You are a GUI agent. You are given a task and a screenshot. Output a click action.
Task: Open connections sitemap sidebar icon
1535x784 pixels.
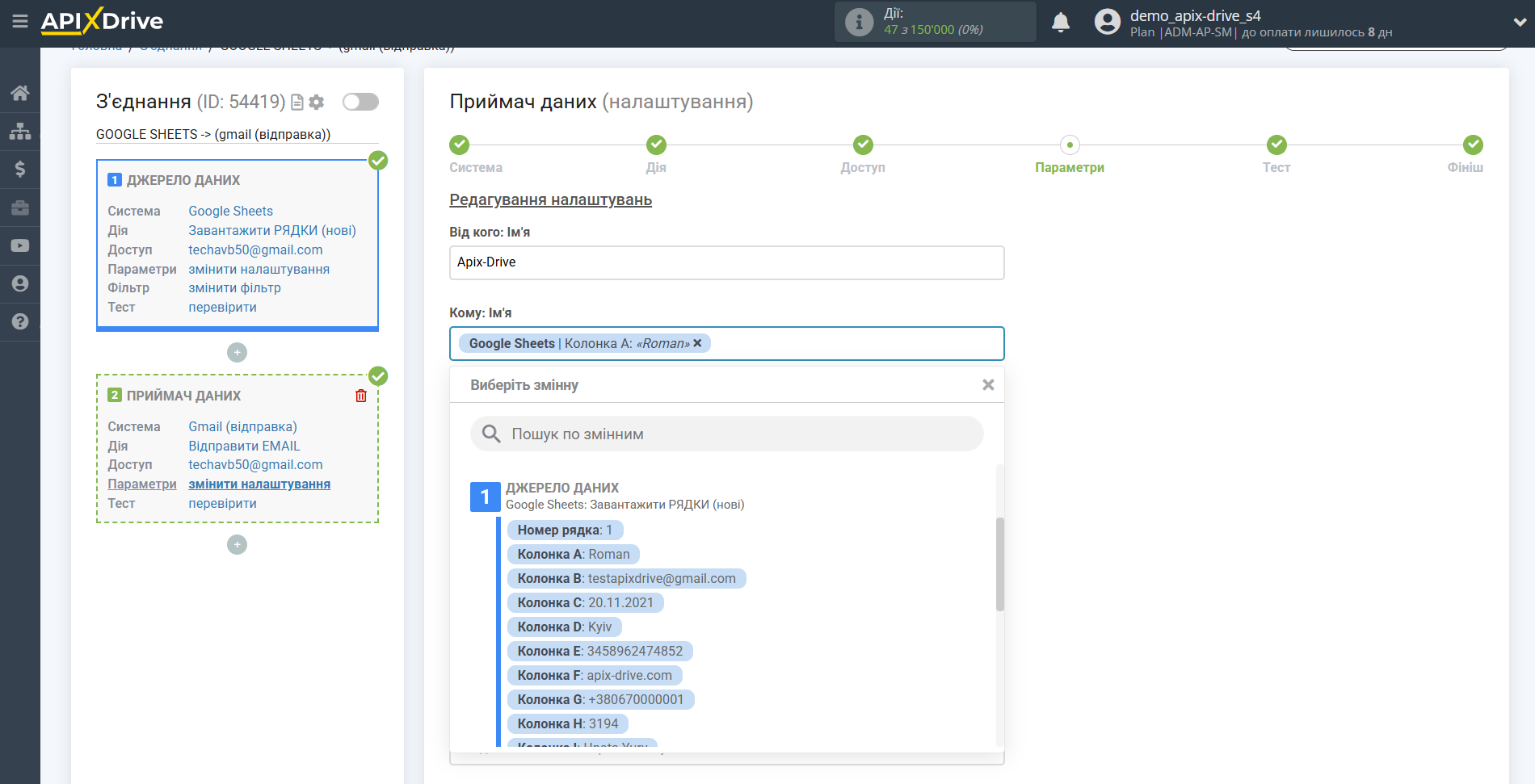click(x=20, y=131)
